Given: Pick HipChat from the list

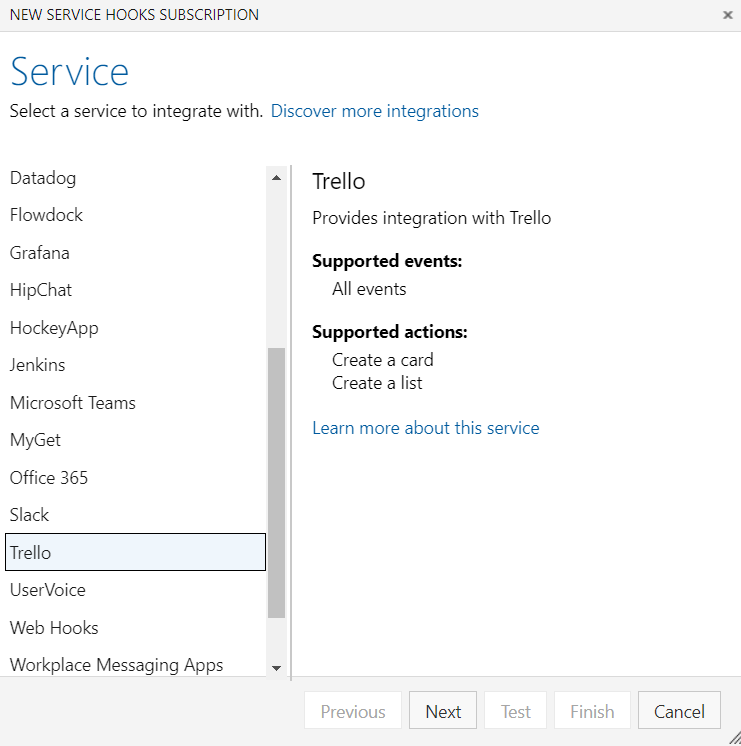Looking at the screenshot, I should point(41,290).
